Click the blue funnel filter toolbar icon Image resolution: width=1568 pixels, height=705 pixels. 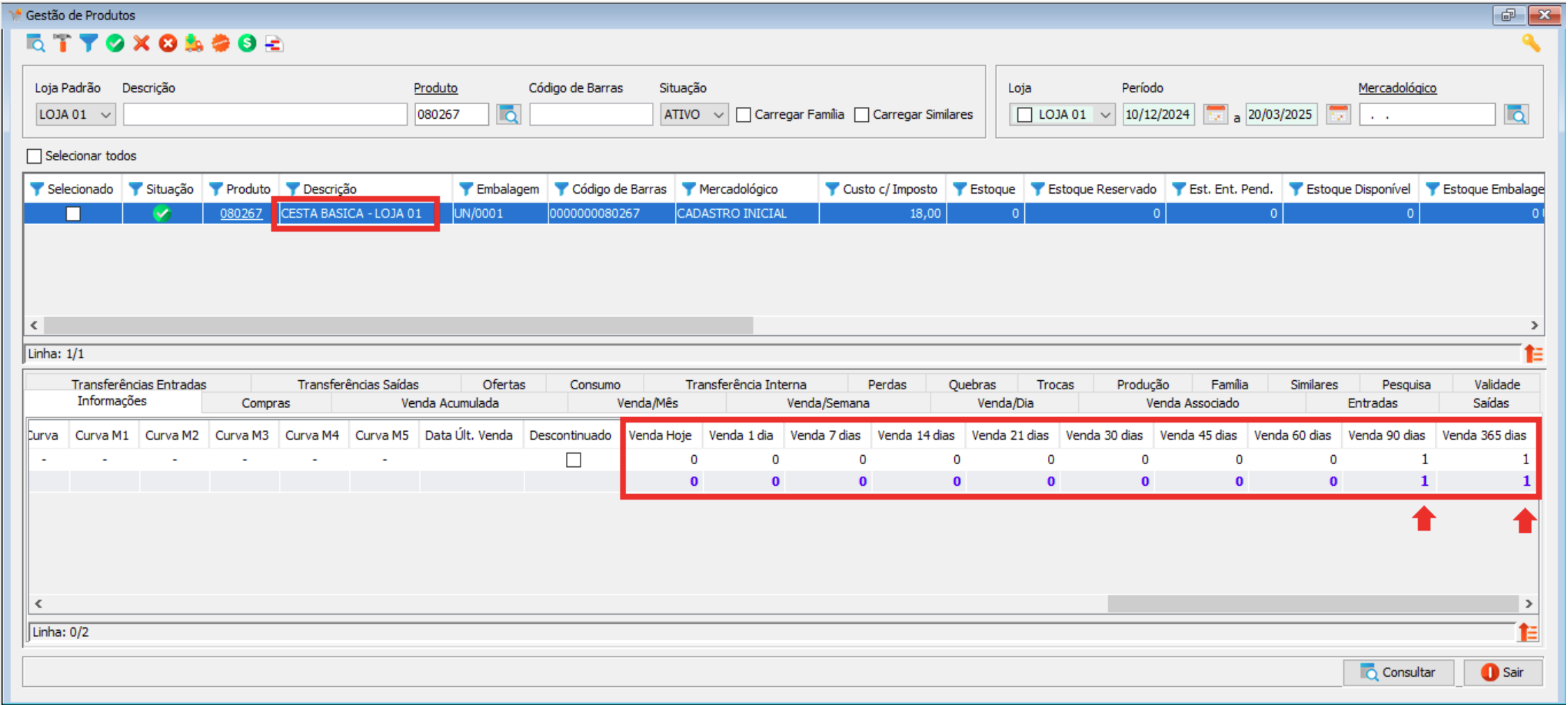88,44
